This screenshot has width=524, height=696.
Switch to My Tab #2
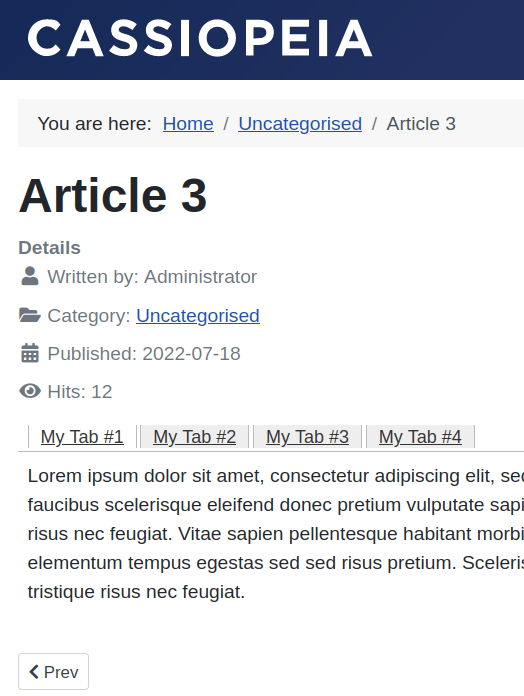(195, 437)
